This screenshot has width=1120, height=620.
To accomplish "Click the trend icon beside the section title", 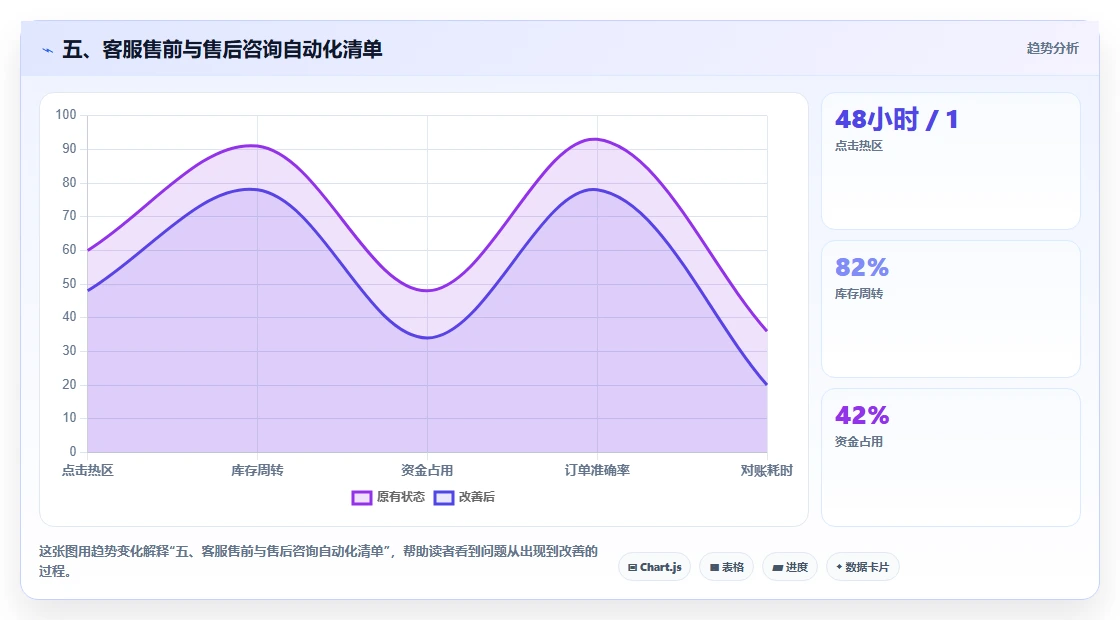I will 48,50.
